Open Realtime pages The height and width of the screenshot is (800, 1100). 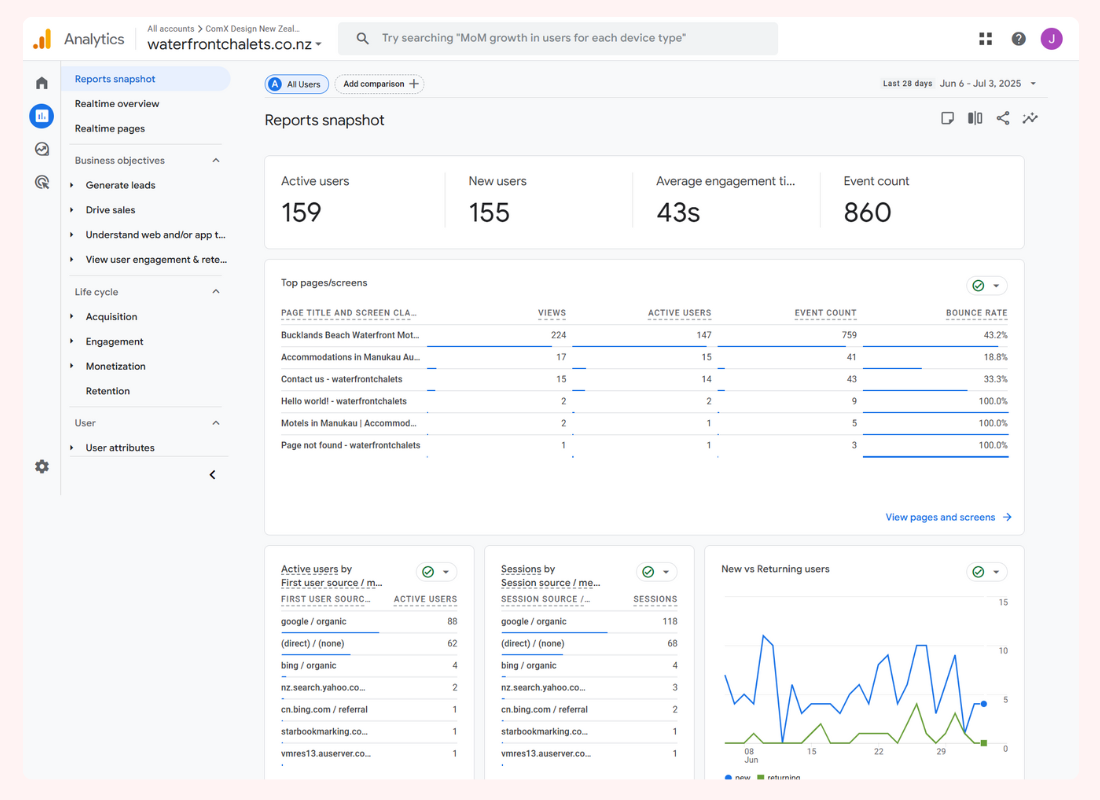109,129
